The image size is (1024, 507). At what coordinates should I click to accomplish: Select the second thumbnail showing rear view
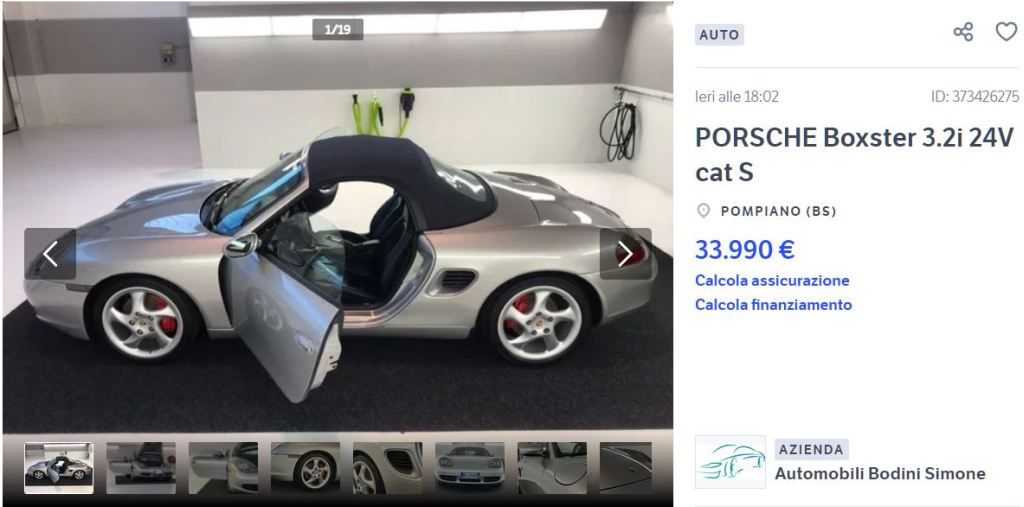[x=141, y=468]
